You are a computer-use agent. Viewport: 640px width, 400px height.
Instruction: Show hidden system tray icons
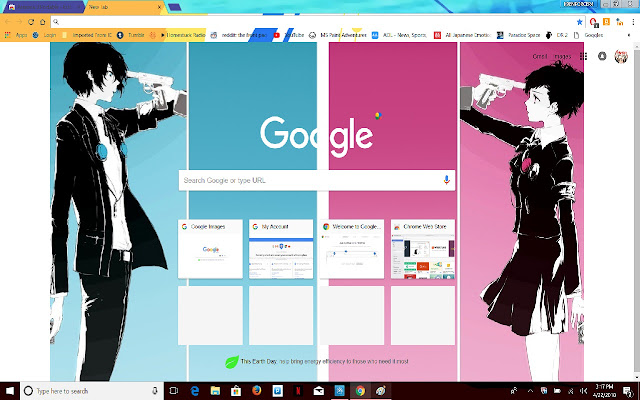point(530,391)
